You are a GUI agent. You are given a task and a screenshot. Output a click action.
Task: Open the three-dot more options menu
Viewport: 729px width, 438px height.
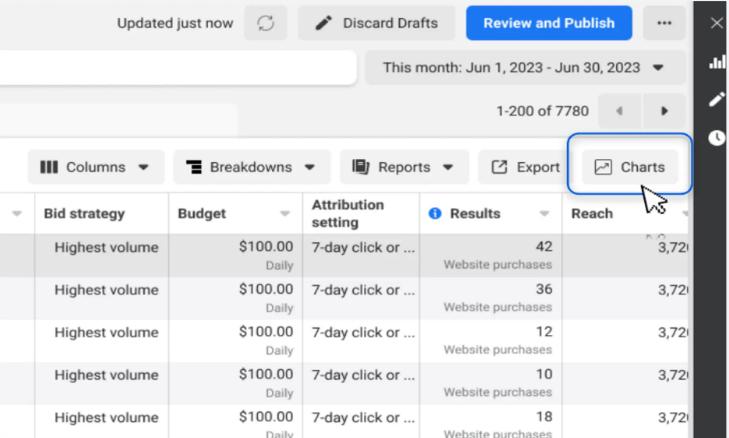[x=664, y=23]
